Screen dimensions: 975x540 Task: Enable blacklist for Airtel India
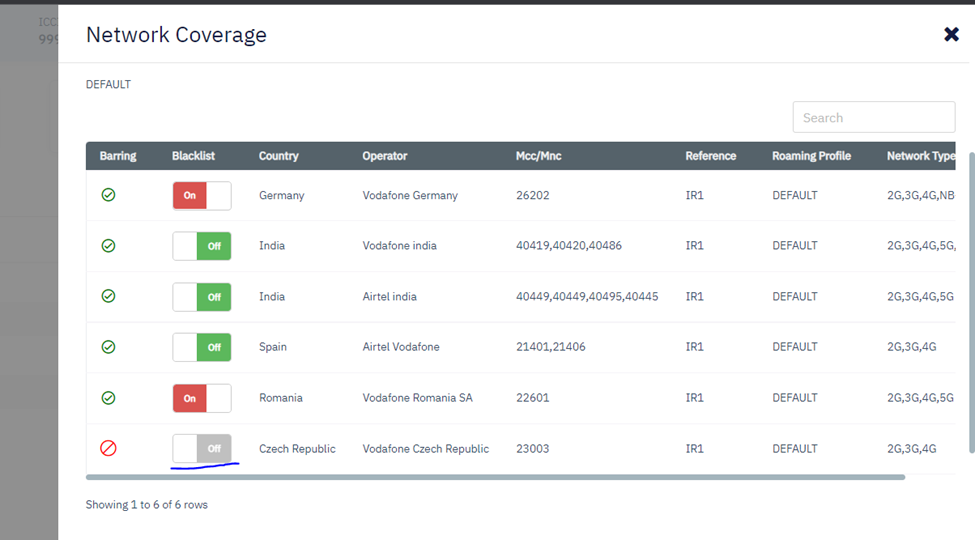click(x=202, y=297)
